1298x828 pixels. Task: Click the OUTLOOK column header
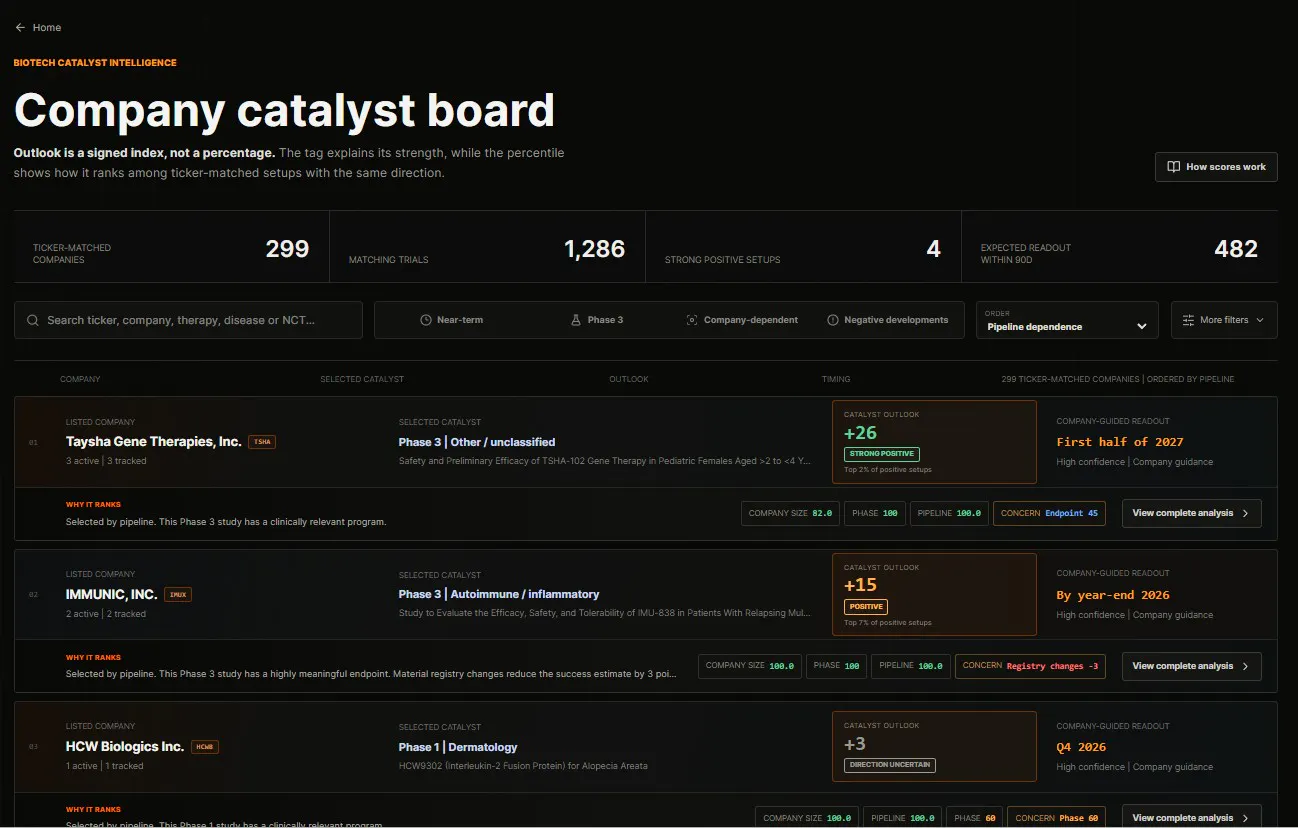(629, 379)
